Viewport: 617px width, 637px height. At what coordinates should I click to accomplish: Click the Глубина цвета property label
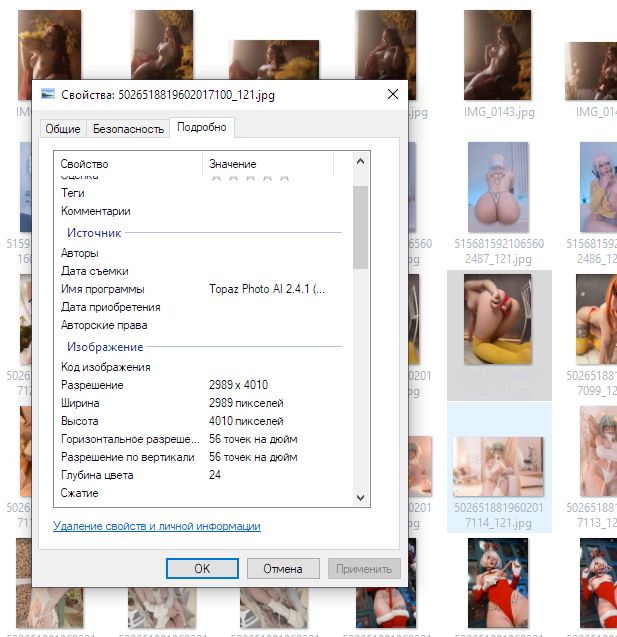(97, 475)
